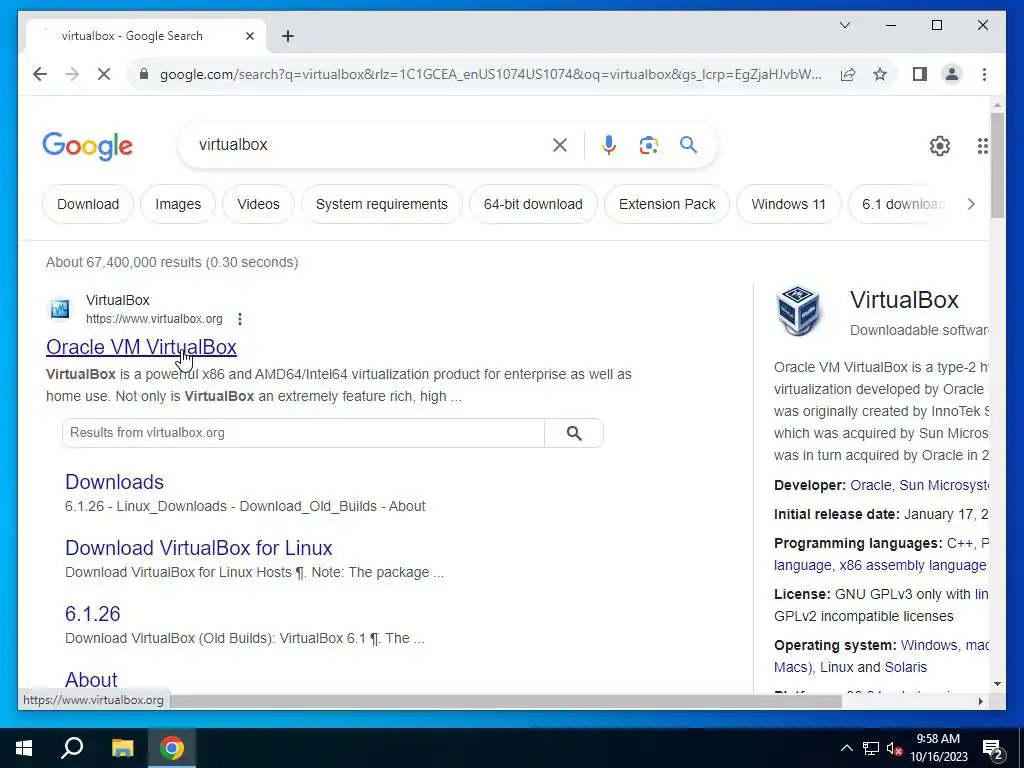Image resolution: width=1024 pixels, height=768 pixels.
Task: Open the 6.1.26 sitelink
Action: click(x=93, y=614)
